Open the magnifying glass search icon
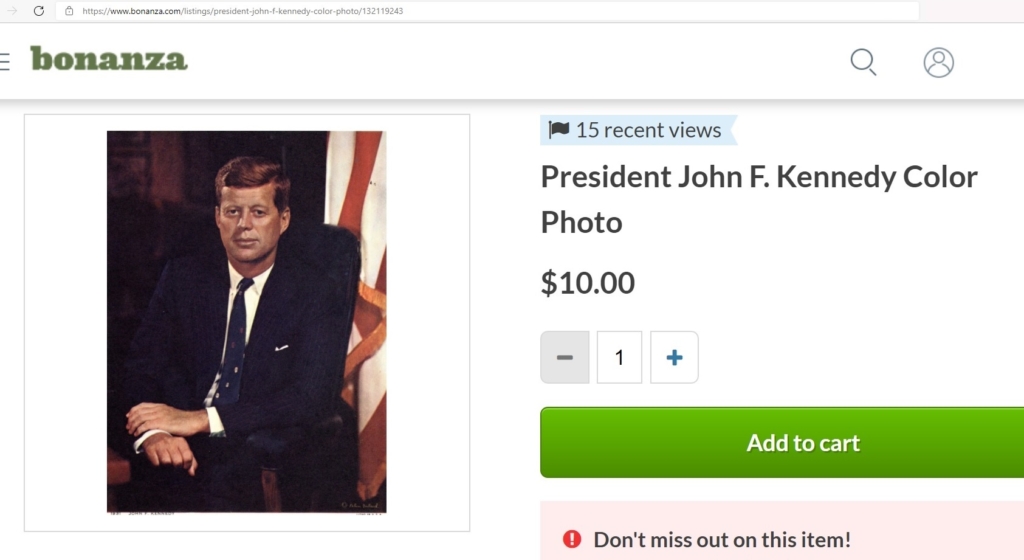 [863, 62]
